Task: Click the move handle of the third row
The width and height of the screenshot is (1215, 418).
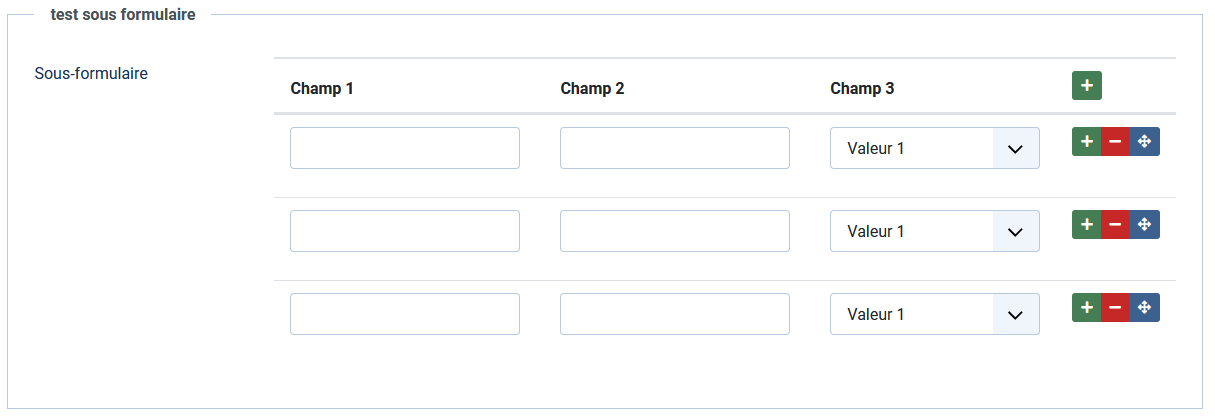Action: [x=1145, y=308]
